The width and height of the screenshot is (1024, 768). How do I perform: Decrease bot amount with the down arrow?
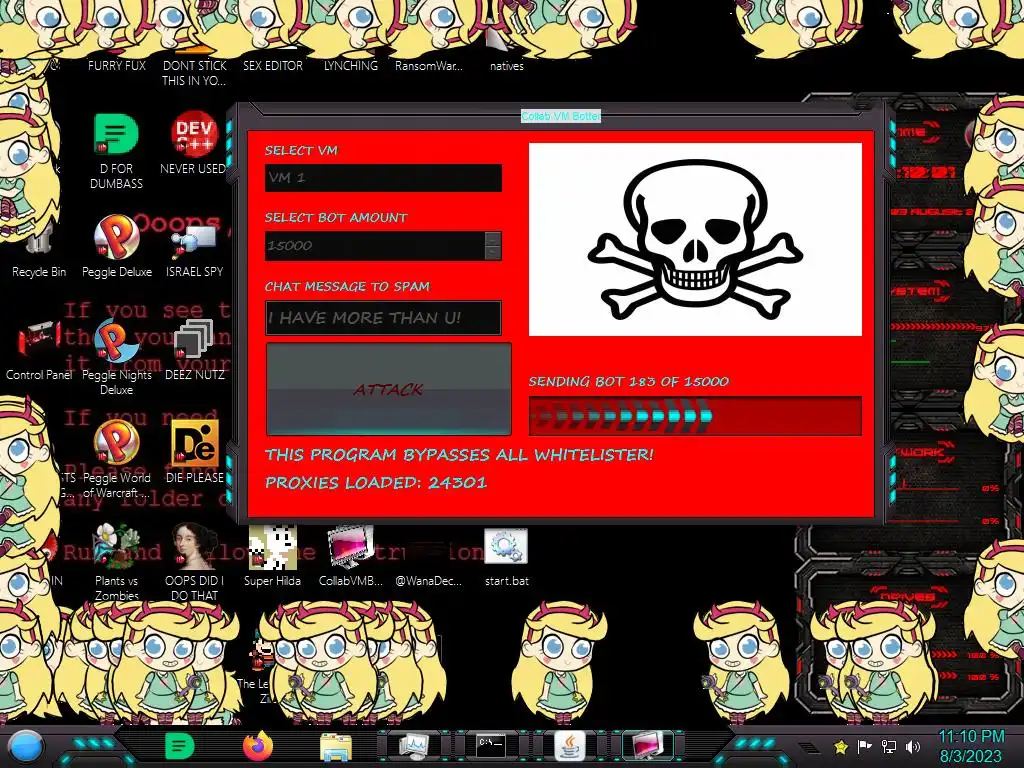point(493,253)
